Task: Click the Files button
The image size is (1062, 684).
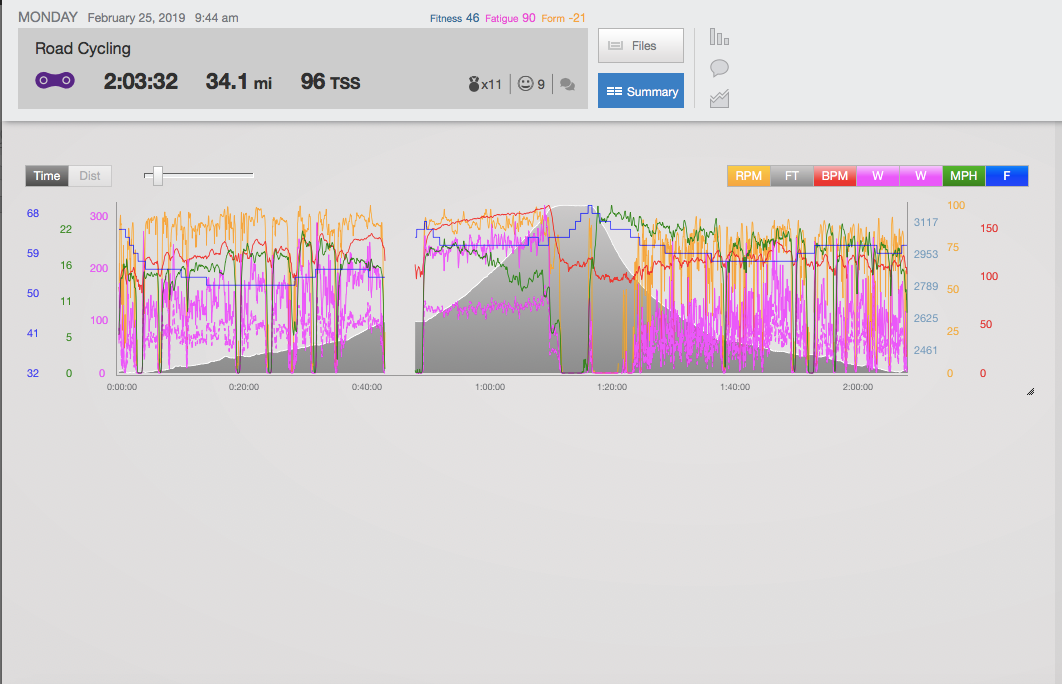Action: click(x=640, y=45)
